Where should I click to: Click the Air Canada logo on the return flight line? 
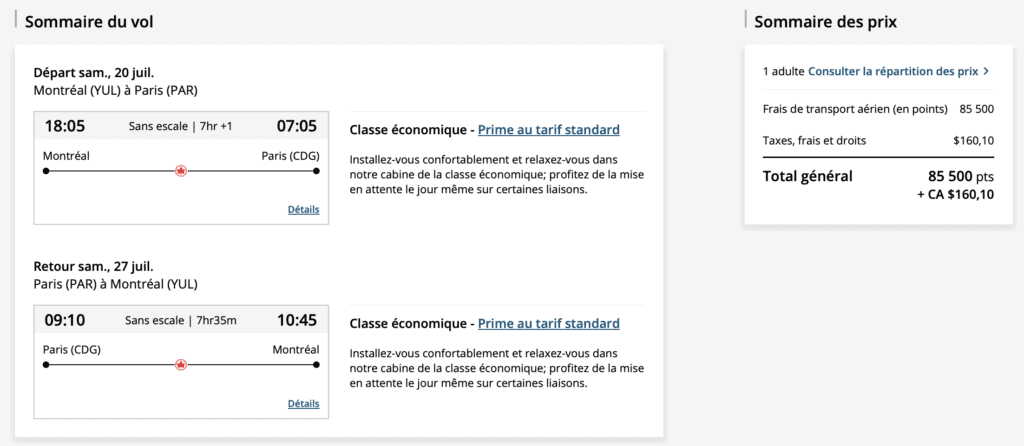pyautogui.click(x=181, y=365)
